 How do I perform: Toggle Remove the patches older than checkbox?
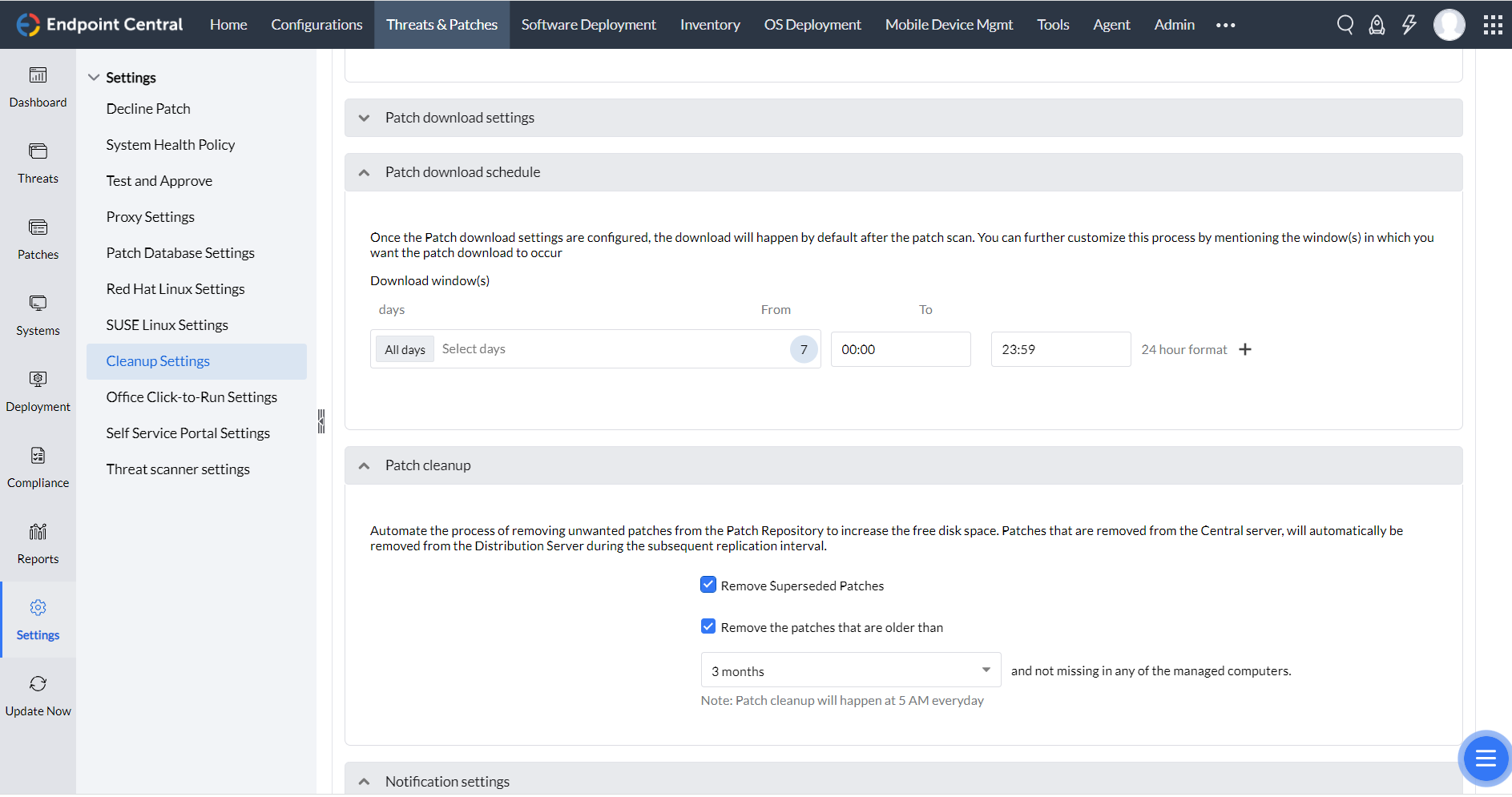(x=708, y=626)
